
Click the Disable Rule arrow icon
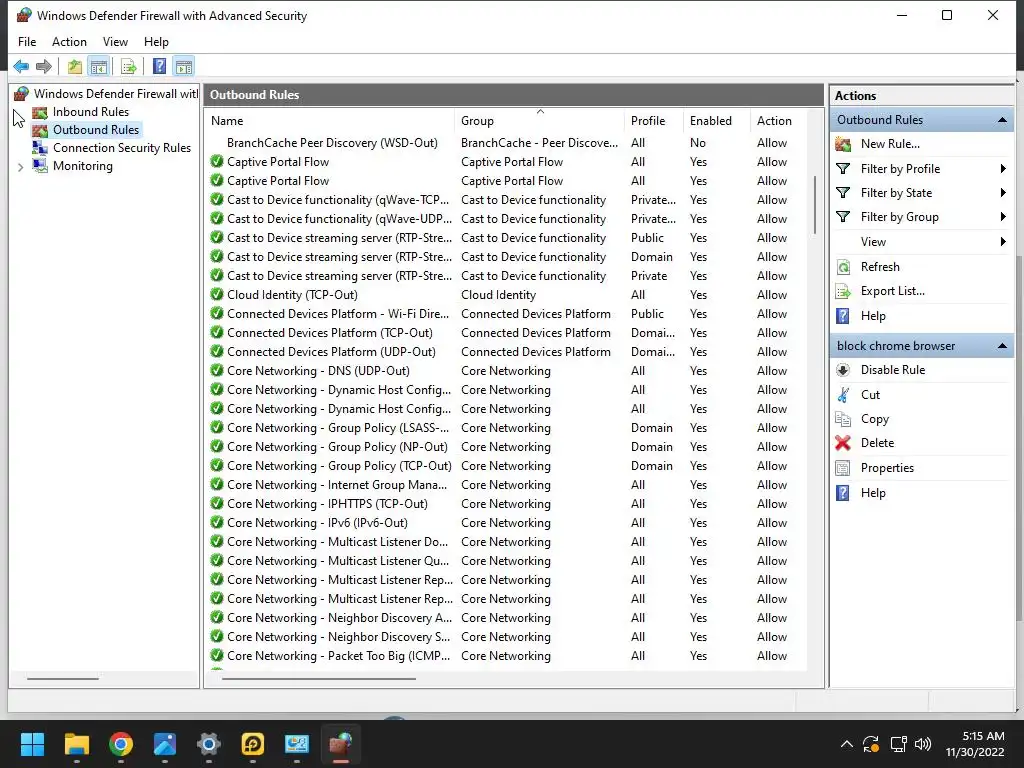pos(843,370)
